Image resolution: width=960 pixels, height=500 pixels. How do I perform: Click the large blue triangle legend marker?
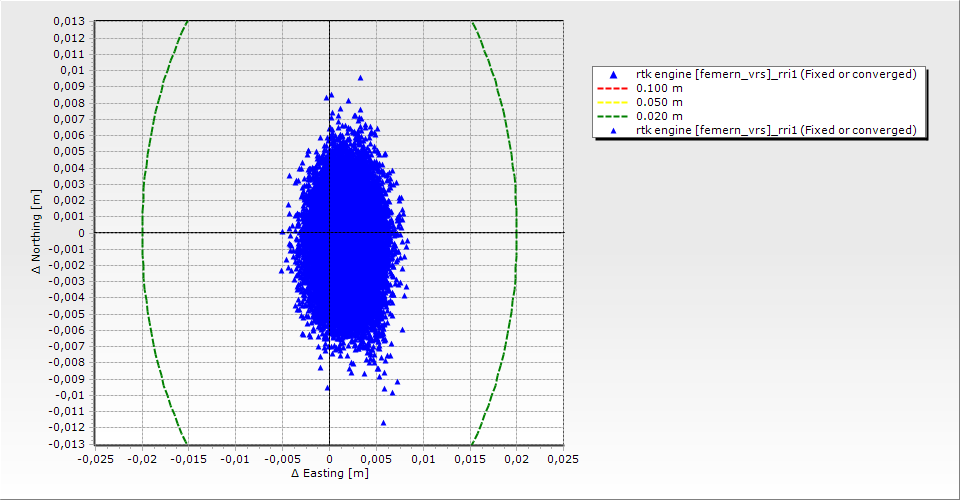point(613,75)
